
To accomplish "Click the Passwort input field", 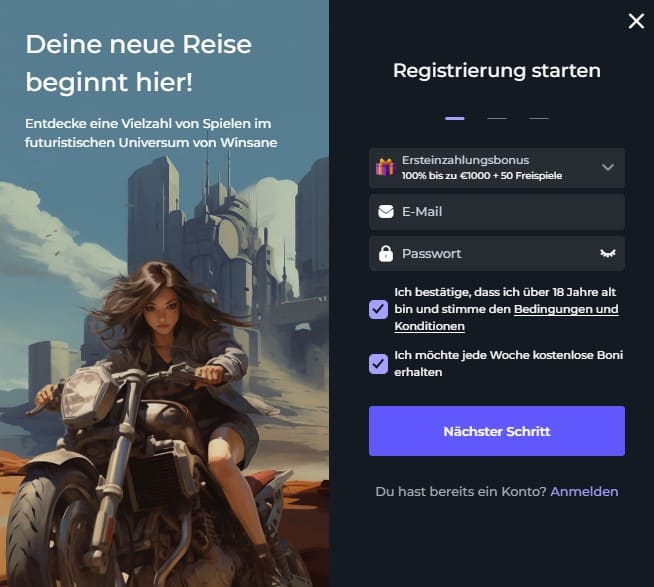I will coord(497,254).
